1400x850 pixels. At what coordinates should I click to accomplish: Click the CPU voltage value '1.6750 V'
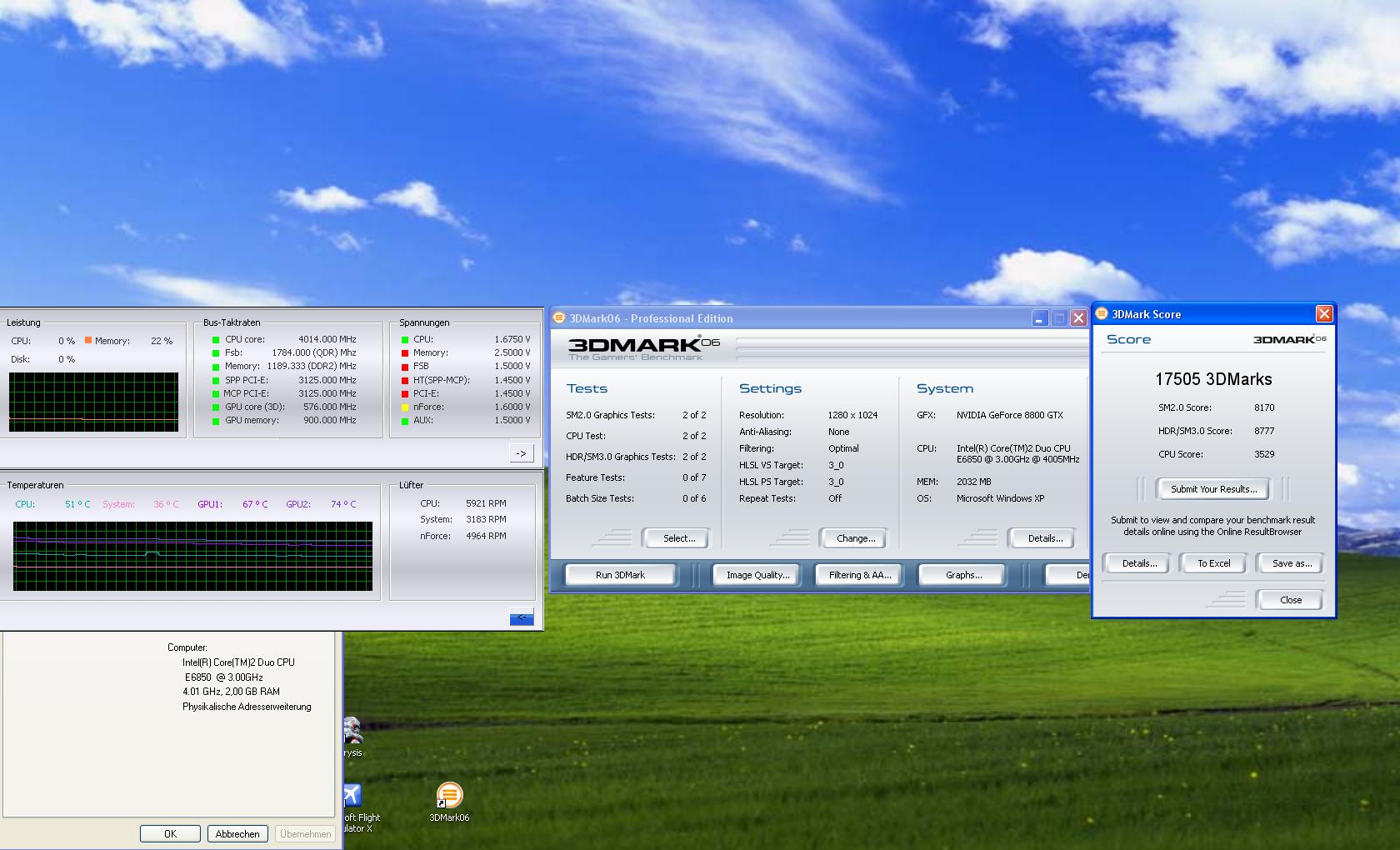(512, 339)
